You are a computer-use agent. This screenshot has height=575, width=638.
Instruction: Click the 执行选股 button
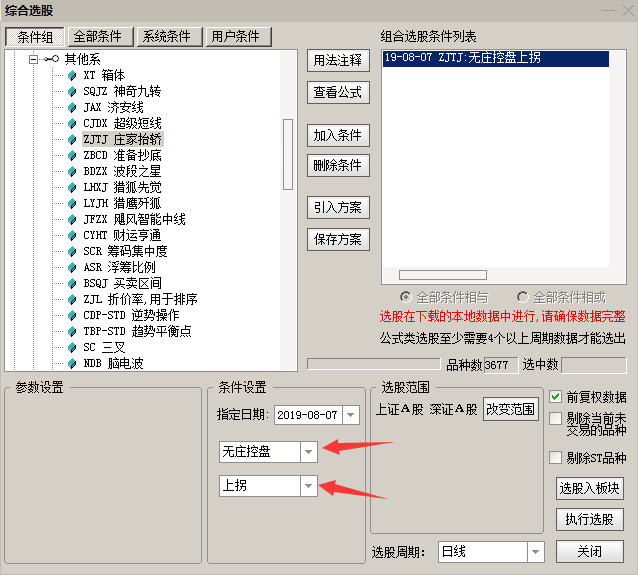tap(590, 519)
